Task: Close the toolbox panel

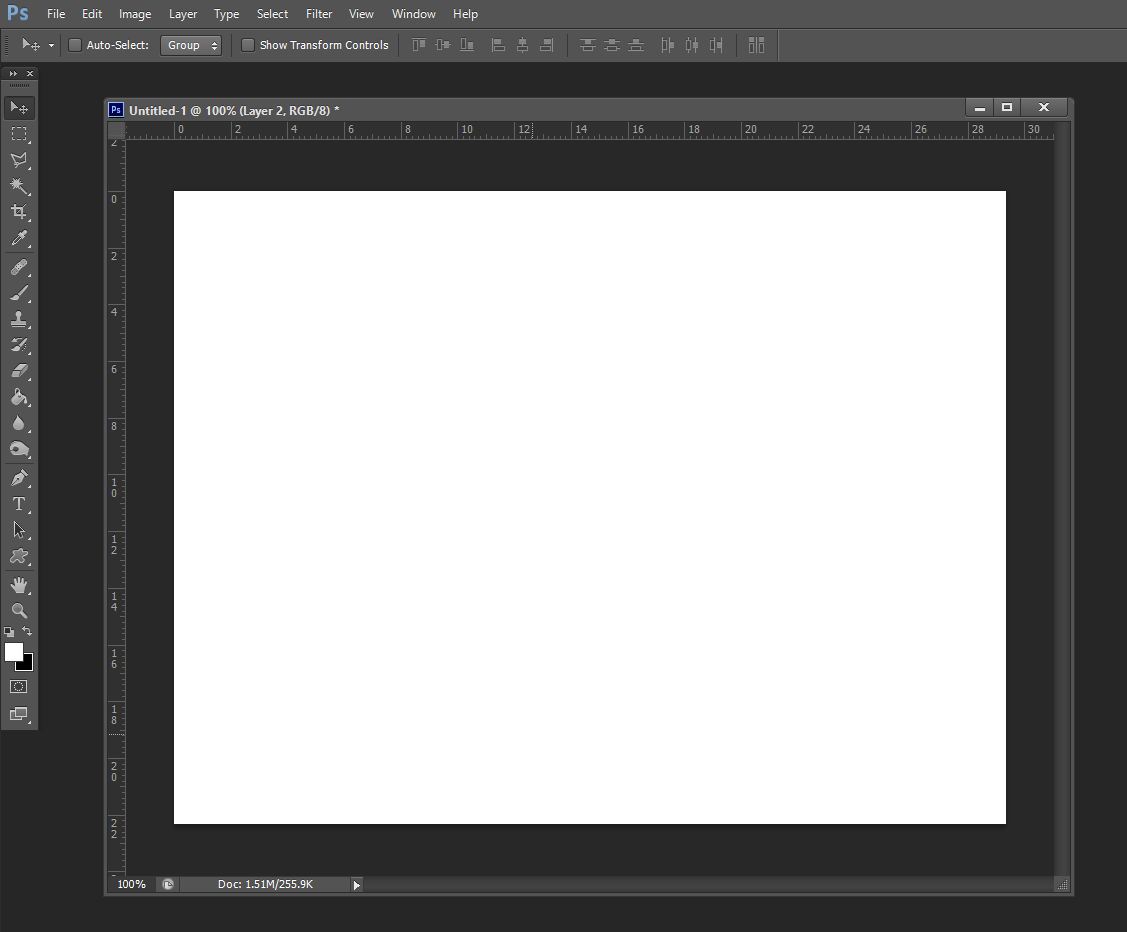Action: 29,73
